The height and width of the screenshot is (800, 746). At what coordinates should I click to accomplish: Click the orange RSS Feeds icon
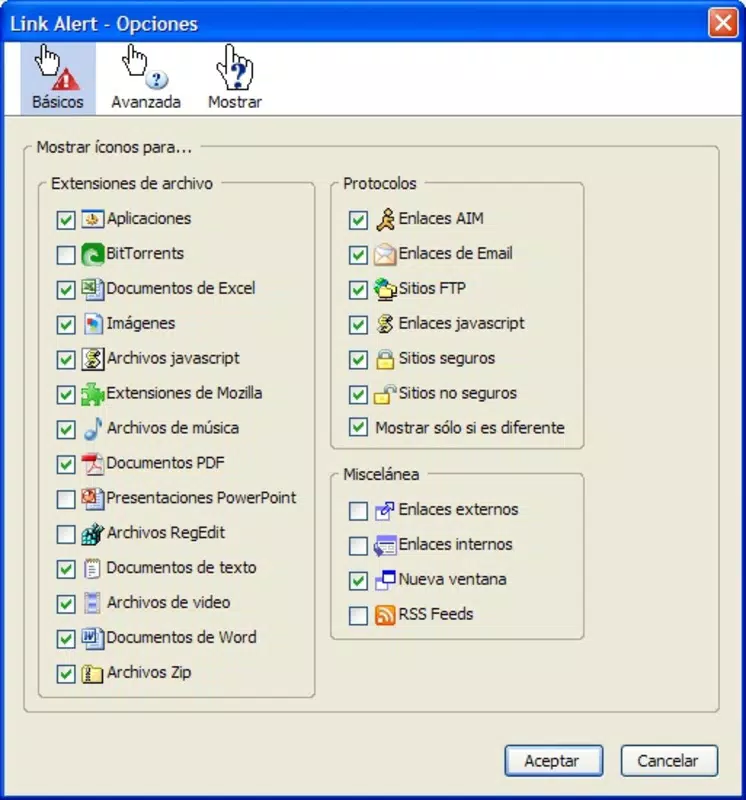coord(385,615)
